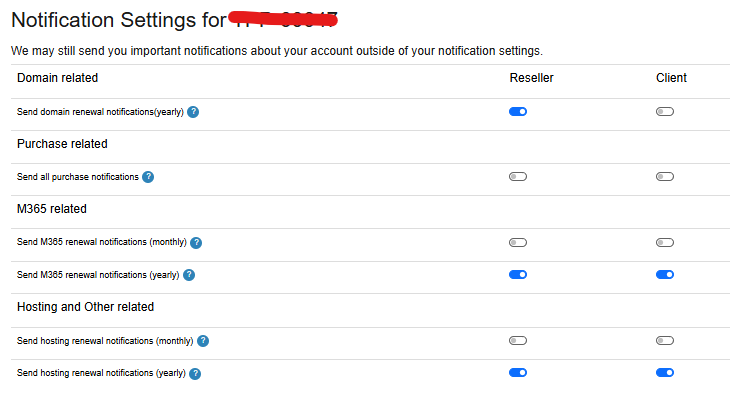
Task: Open help icon for domain renewal notifications
Action: 193,112
